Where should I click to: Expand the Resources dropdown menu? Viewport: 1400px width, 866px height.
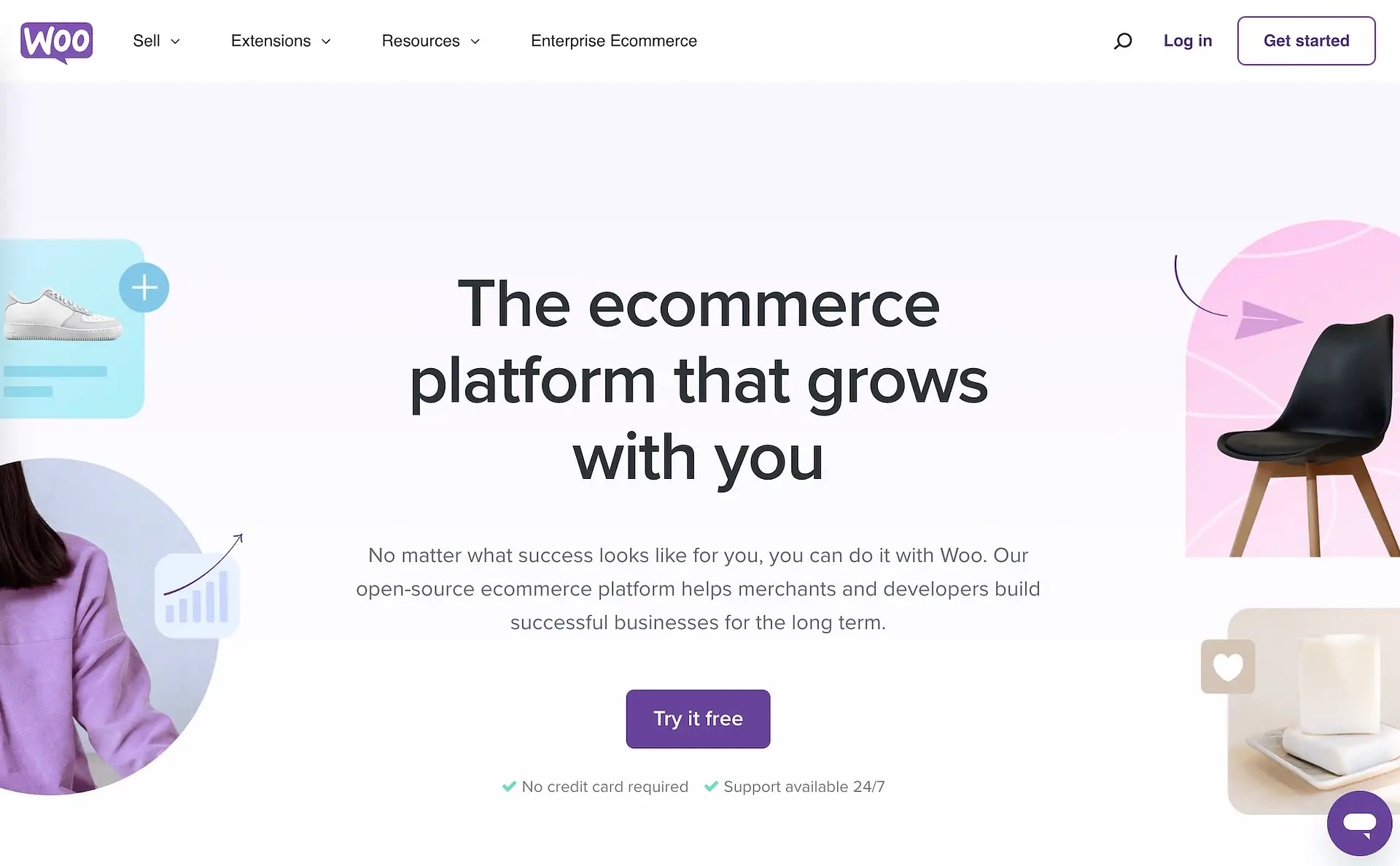429,41
